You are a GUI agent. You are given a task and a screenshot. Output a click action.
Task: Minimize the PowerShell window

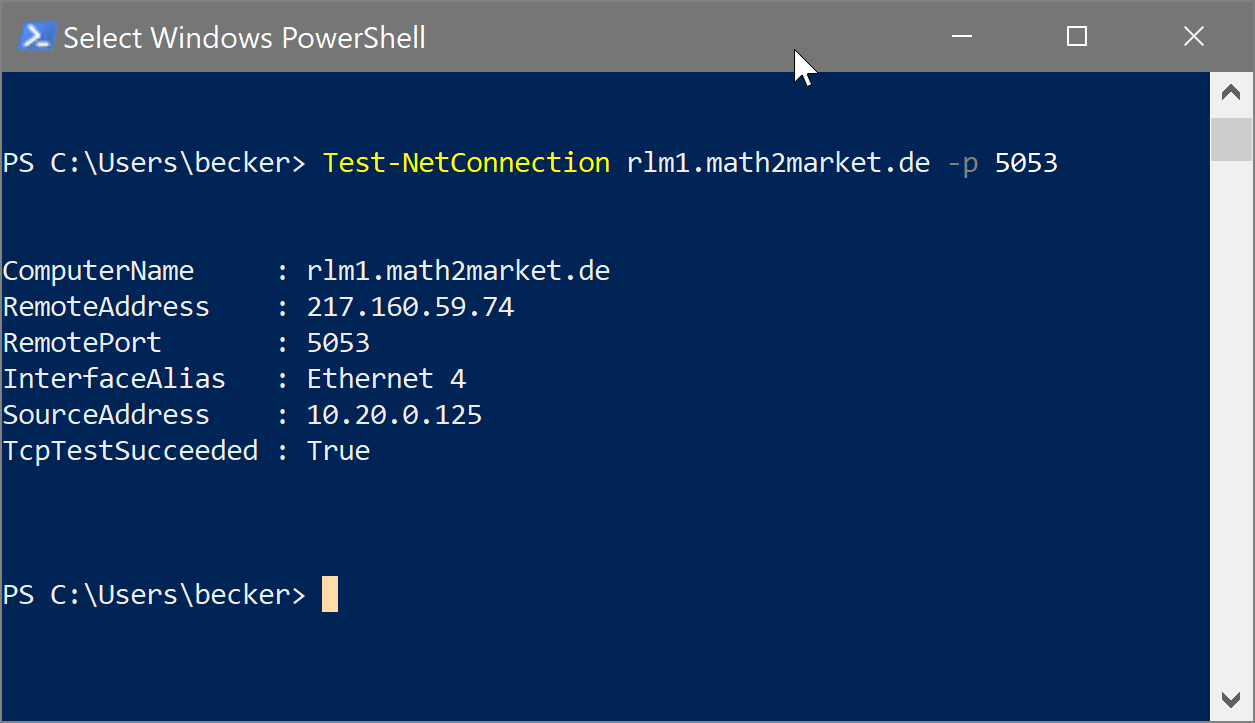point(962,37)
